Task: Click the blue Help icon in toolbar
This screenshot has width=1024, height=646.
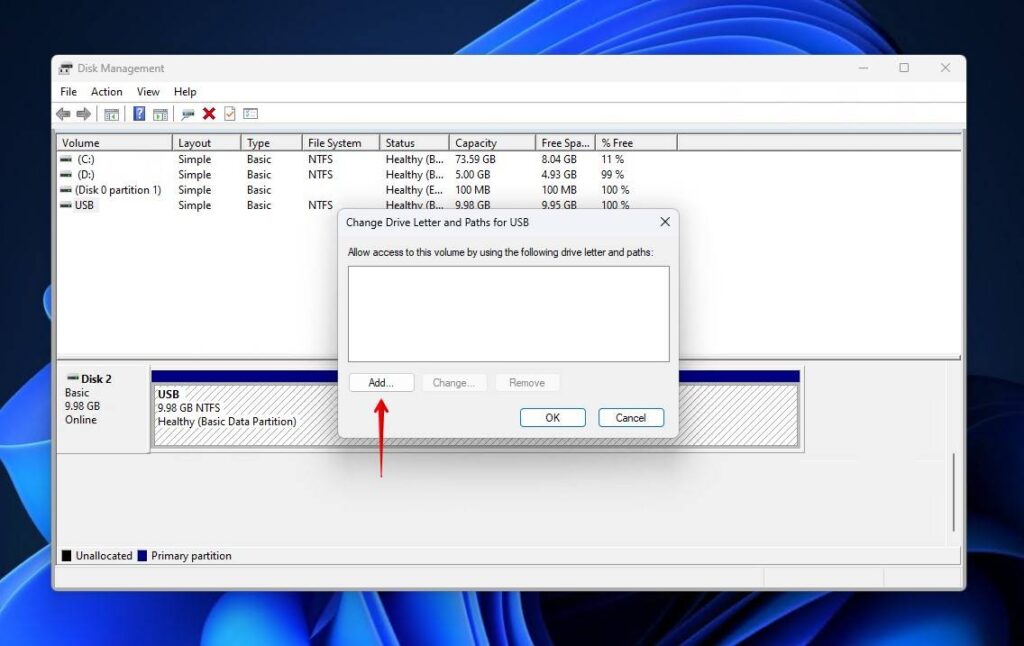Action: click(x=138, y=113)
